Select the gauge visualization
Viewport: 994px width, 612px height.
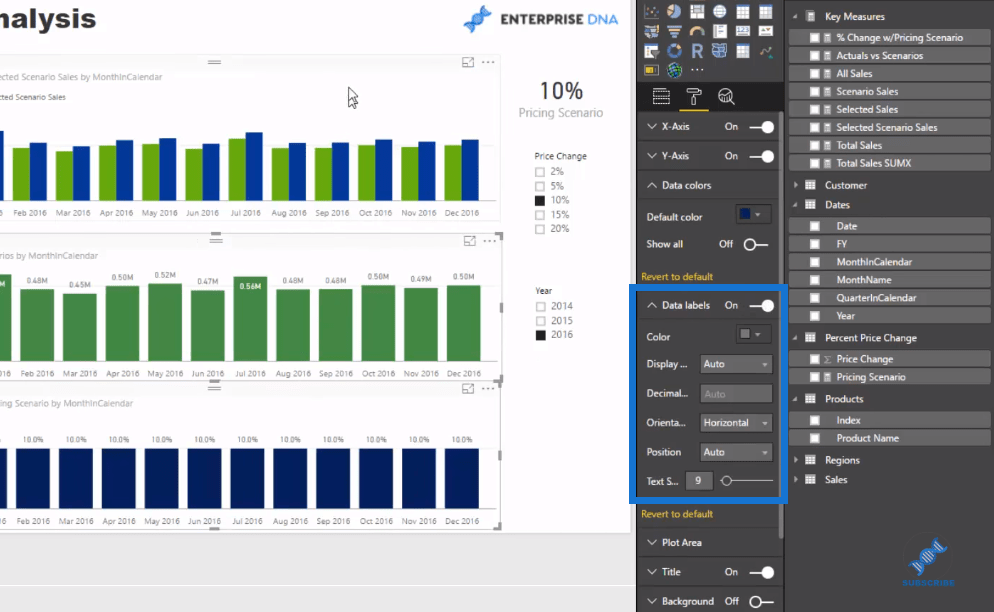click(697, 31)
